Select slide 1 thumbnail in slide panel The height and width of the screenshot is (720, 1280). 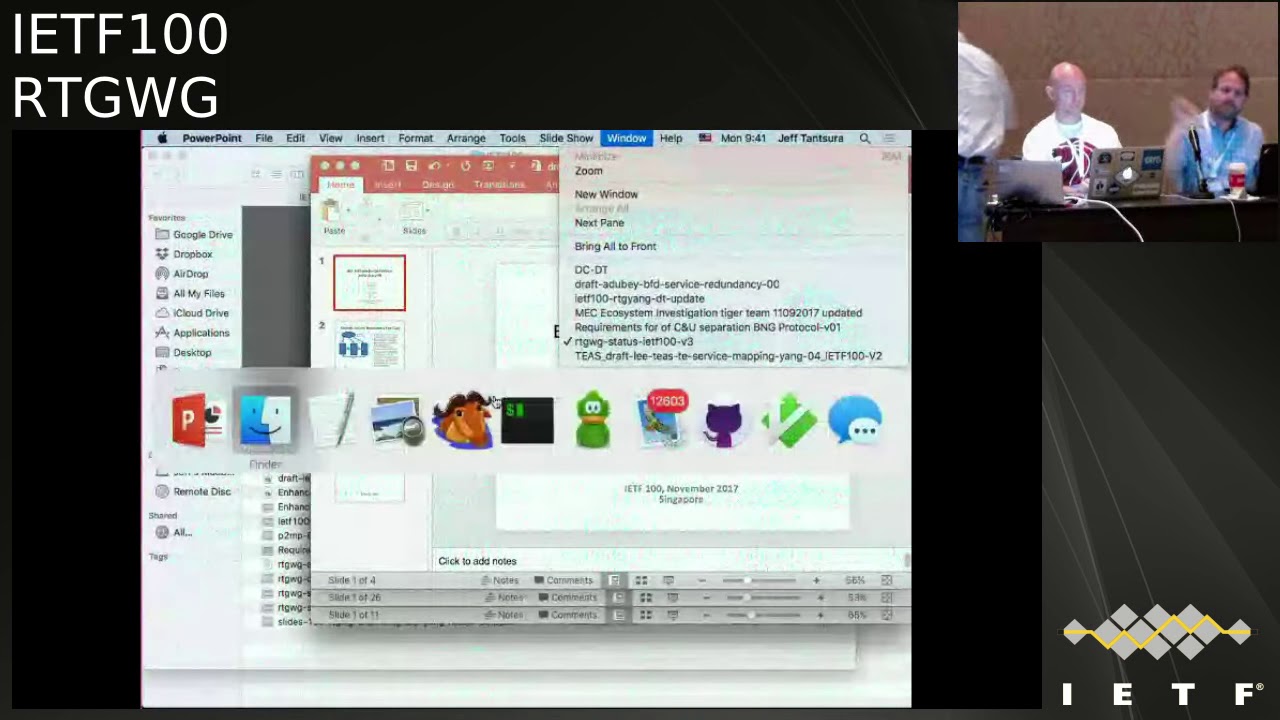(369, 283)
